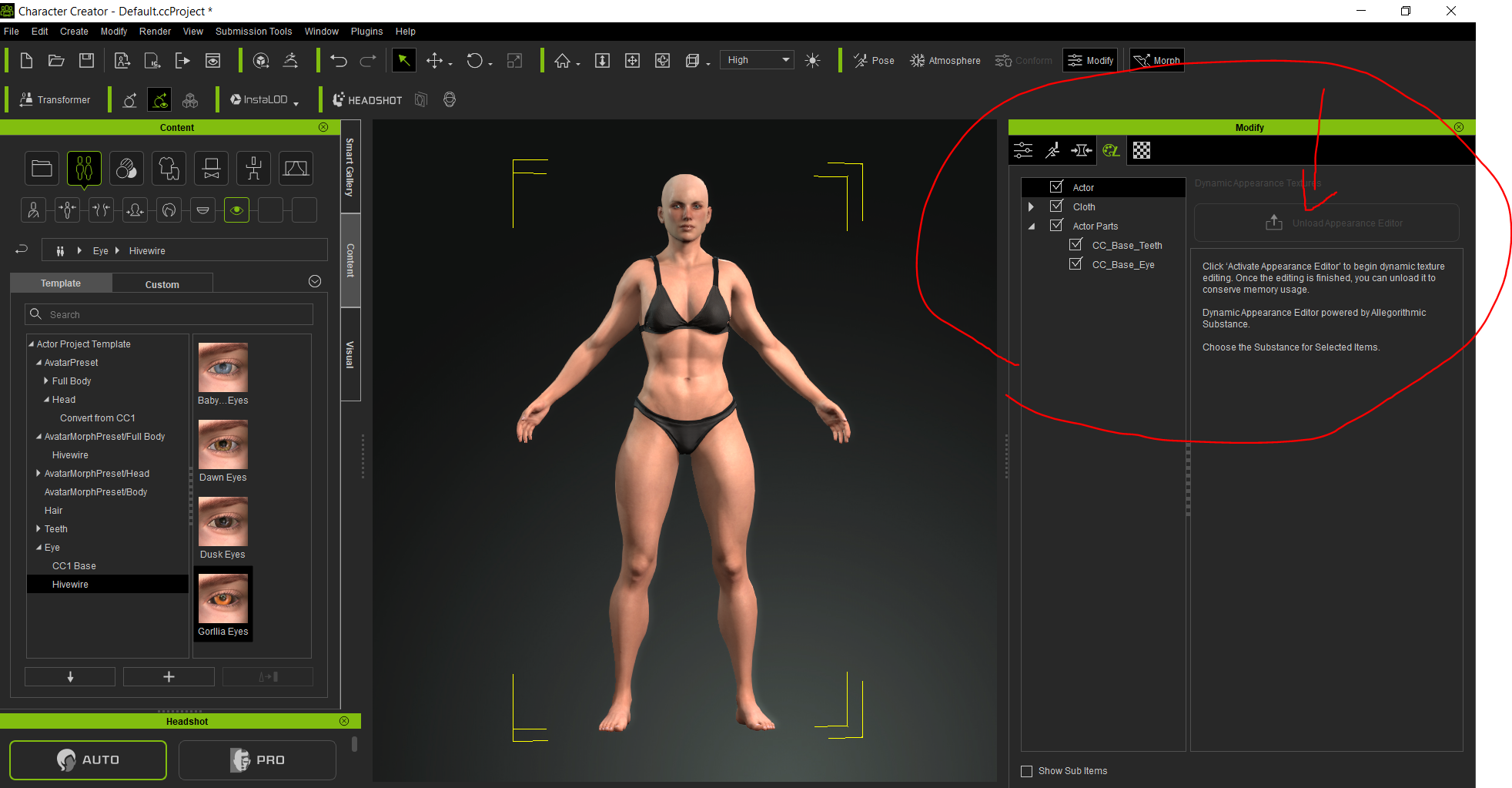This screenshot has height=788, width=1512.
Task: Click the add (+) button below the tree
Action: click(x=169, y=676)
